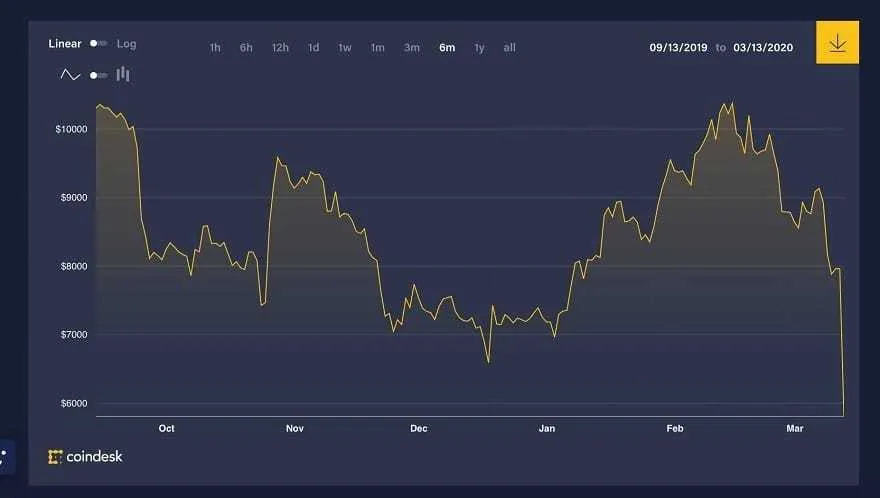Screen dimensions: 880x498
Task: Click the start date 09/13/2019
Action: (678, 48)
